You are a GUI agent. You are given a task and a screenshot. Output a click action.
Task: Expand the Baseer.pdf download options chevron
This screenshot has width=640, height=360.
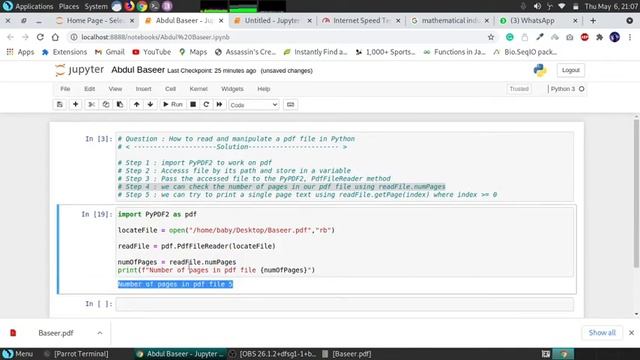click(100, 333)
